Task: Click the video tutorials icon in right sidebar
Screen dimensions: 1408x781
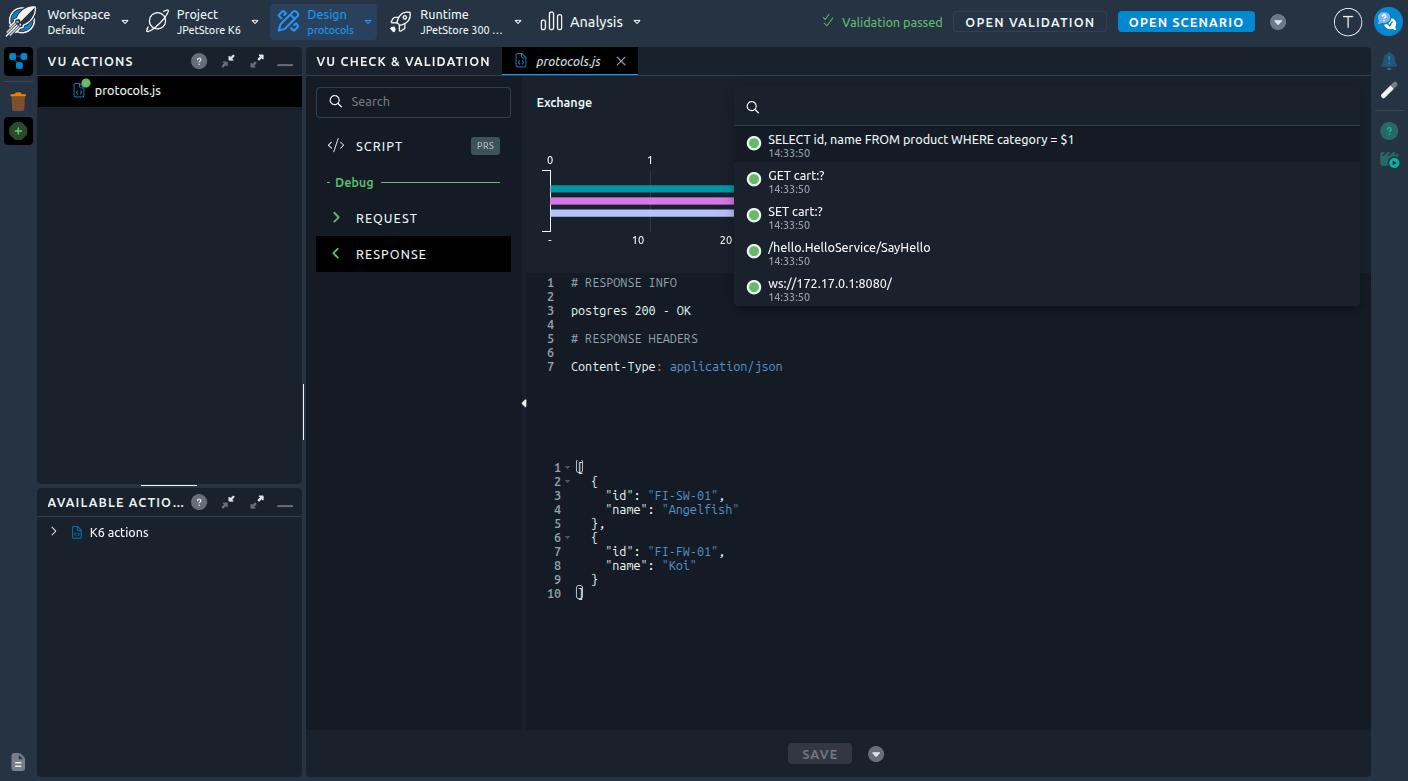Action: pos(1389,160)
